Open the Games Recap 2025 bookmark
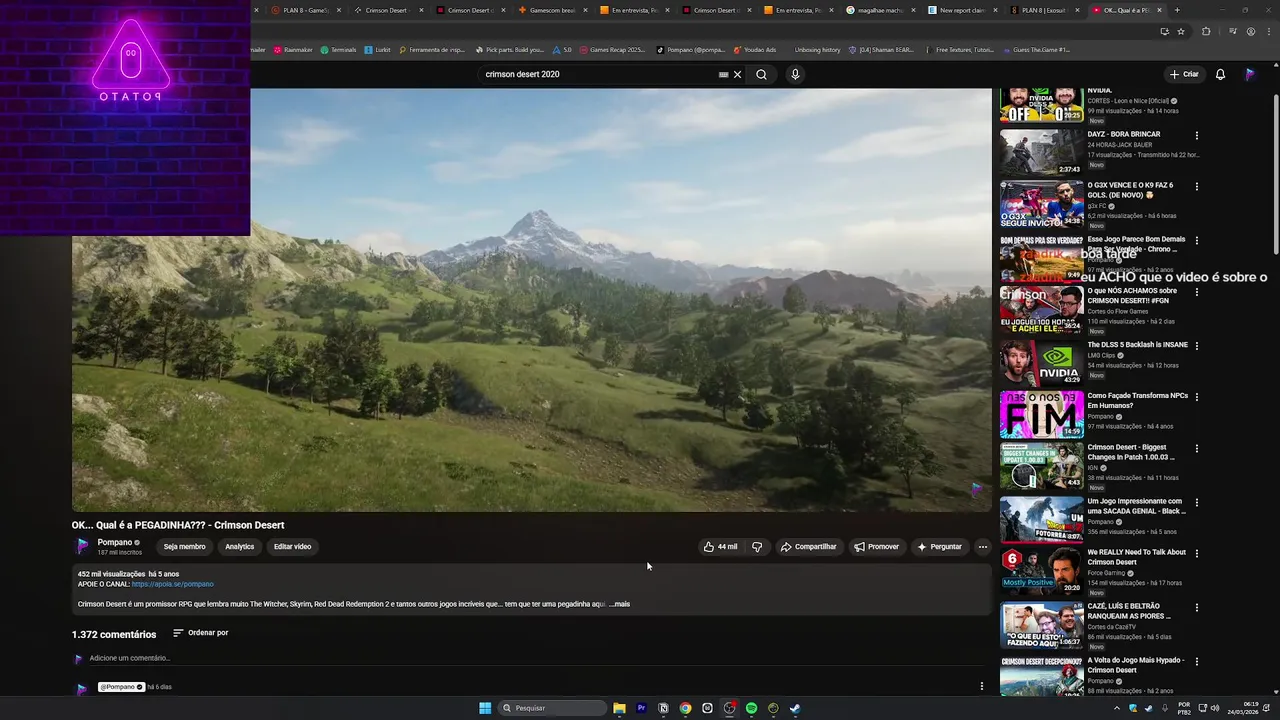Viewport: 1280px width, 720px height. 612,49
